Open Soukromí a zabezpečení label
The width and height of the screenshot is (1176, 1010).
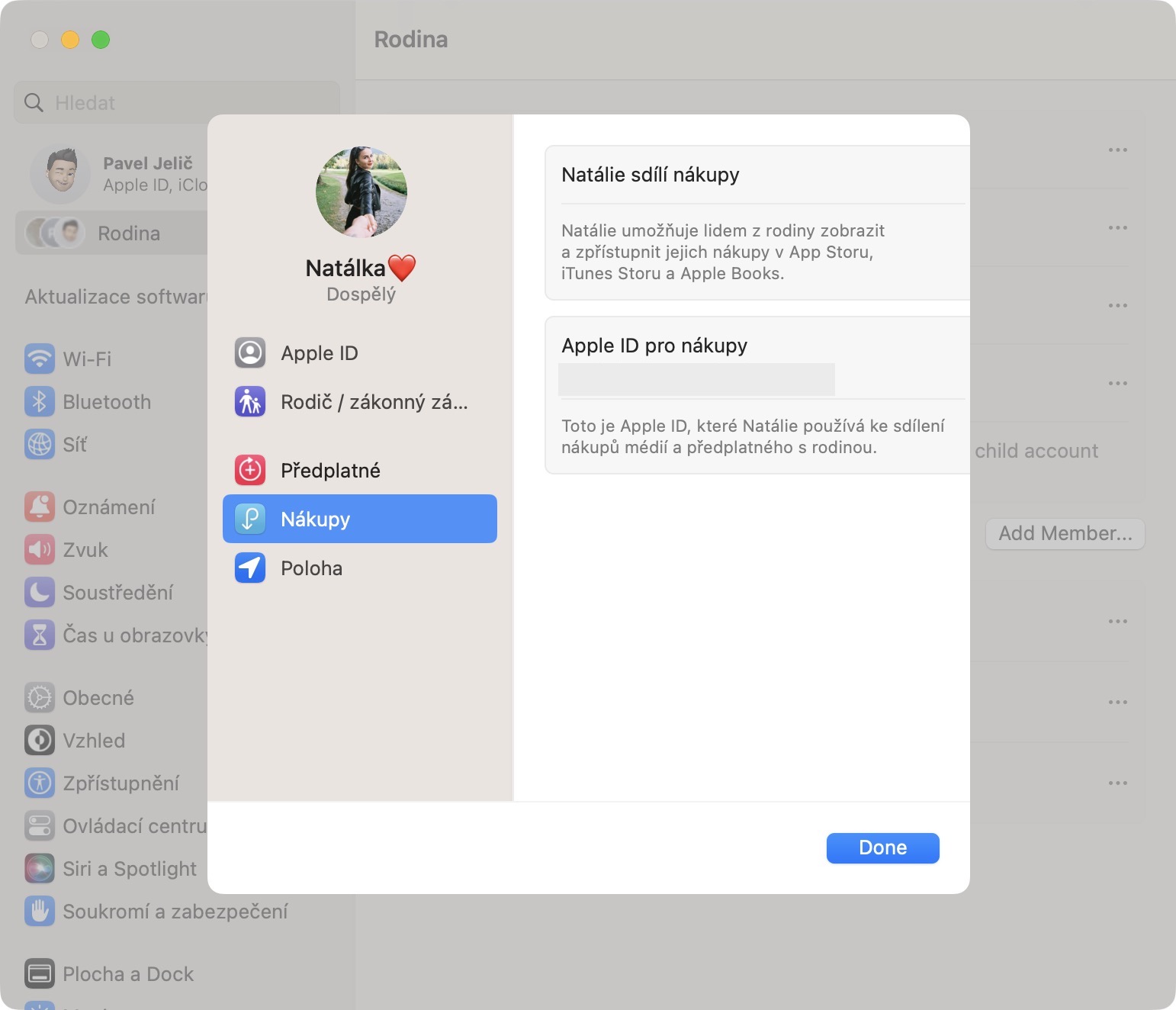(x=175, y=911)
